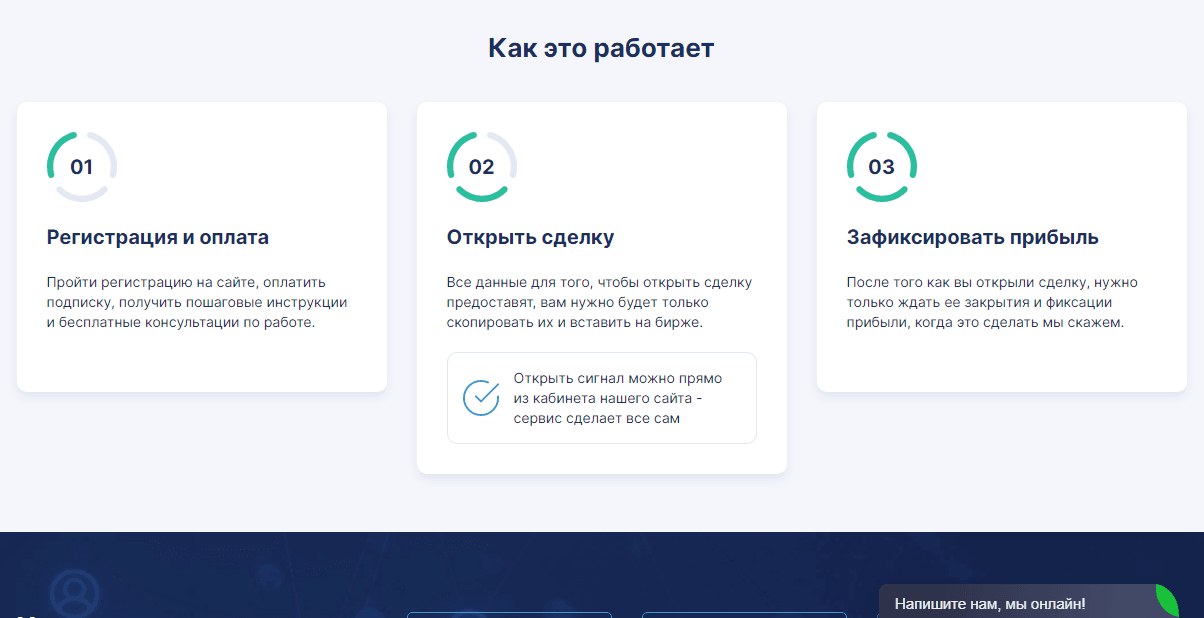
Task: Click the "Все данные для того" description paragraph
Action: (x=599, y=302)
